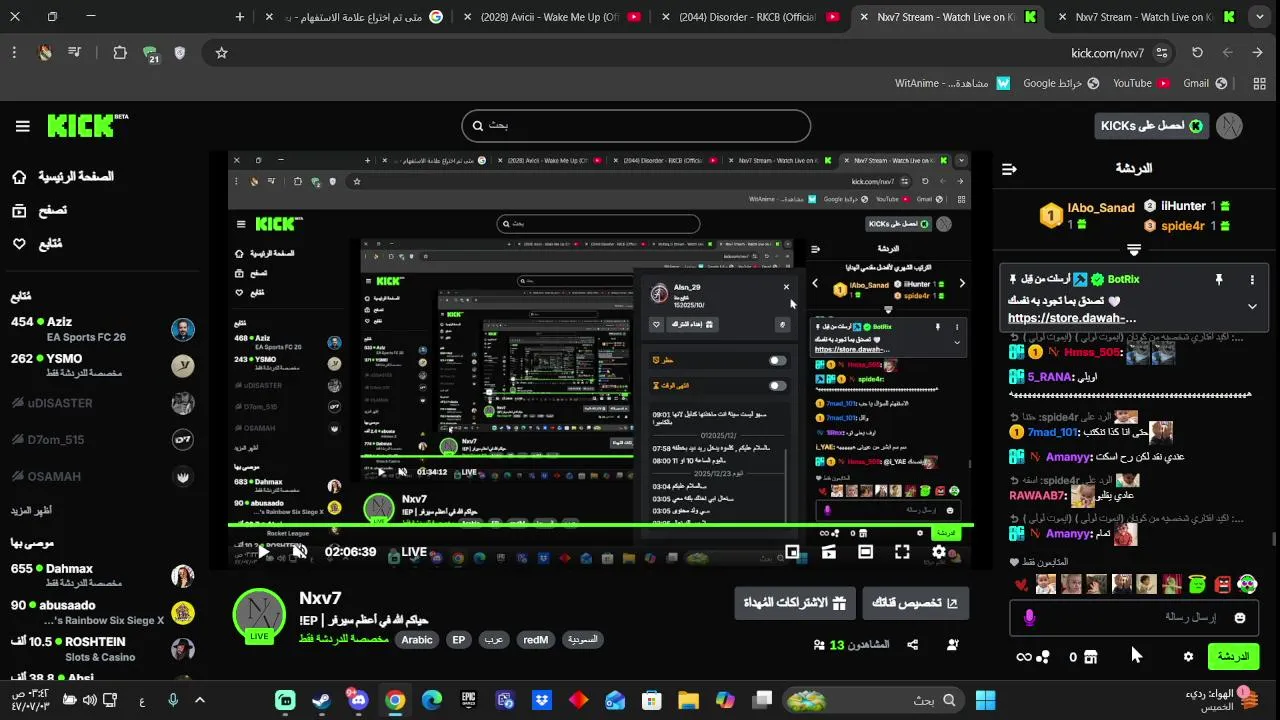Open Dahmax in recommended channels
1280x720 pixels.
tap(103, 575)
